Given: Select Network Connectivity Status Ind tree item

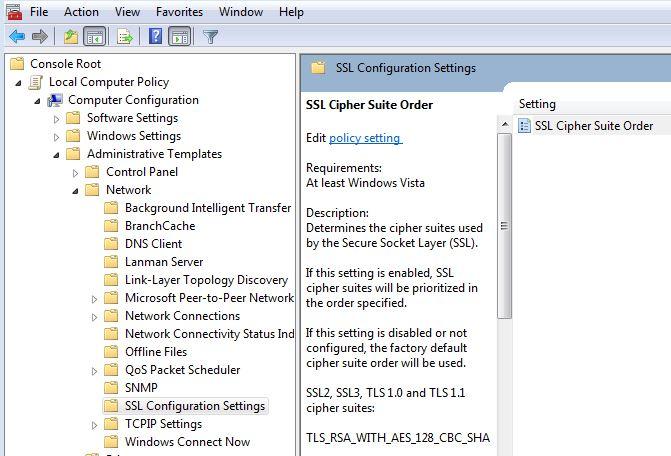Looking at the screenshot, I should 209,333.
